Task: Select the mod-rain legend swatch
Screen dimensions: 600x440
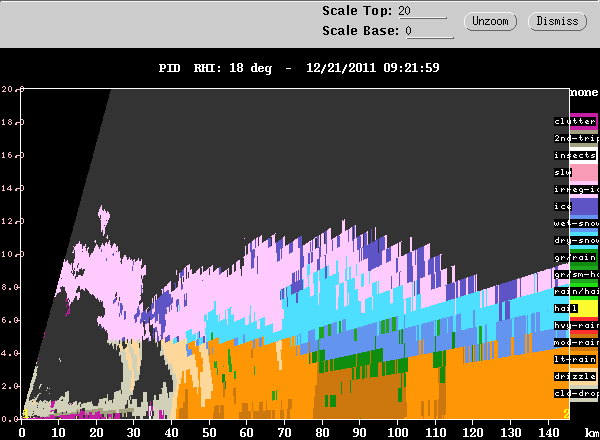Action: point(584,342)
